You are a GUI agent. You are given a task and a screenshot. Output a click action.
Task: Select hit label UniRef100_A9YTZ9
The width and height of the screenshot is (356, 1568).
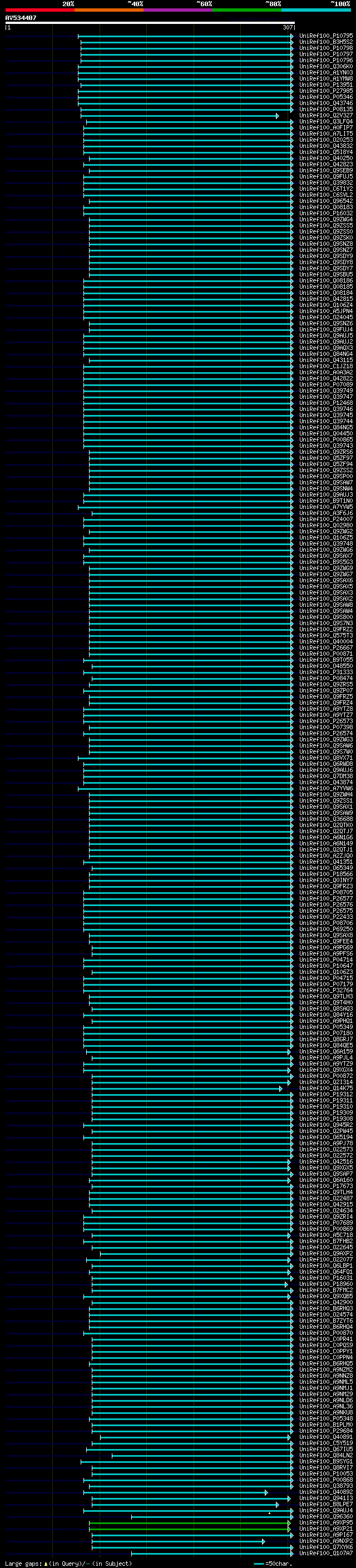tap(325, 1064)
